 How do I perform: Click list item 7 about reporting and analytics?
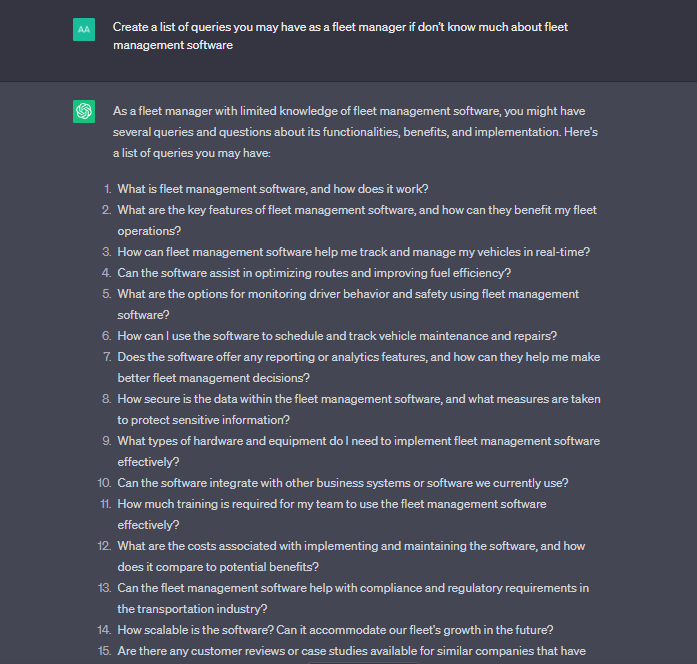359,368
